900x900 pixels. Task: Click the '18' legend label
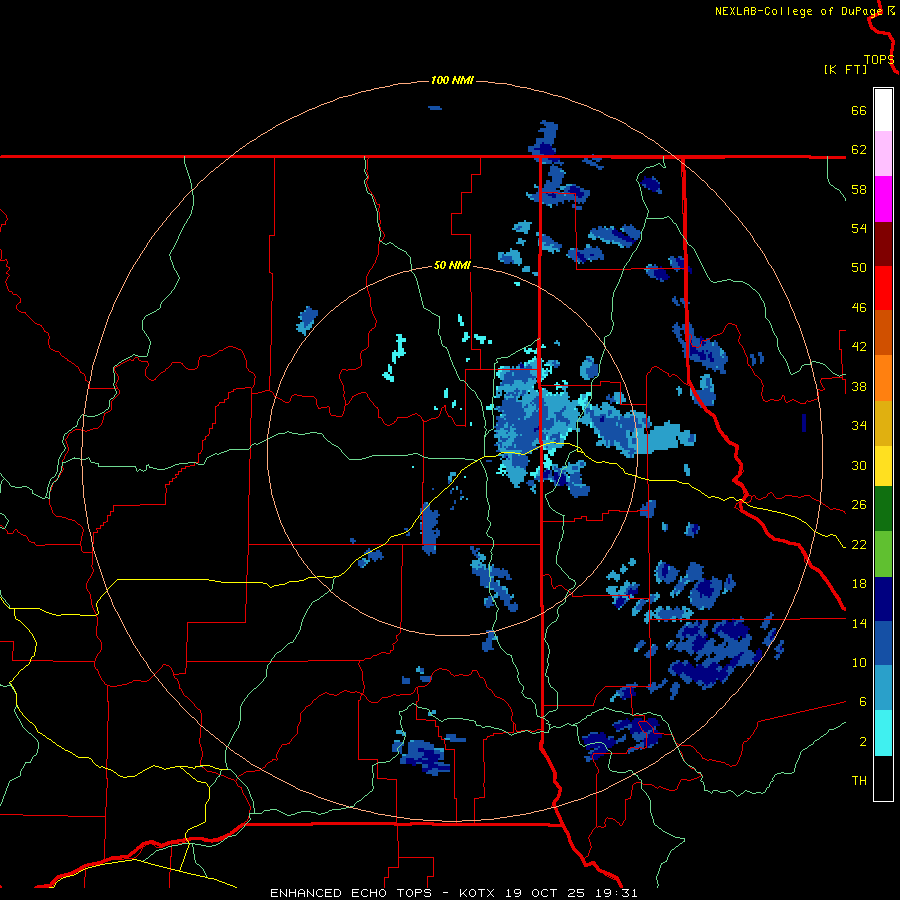click(859, 584)
